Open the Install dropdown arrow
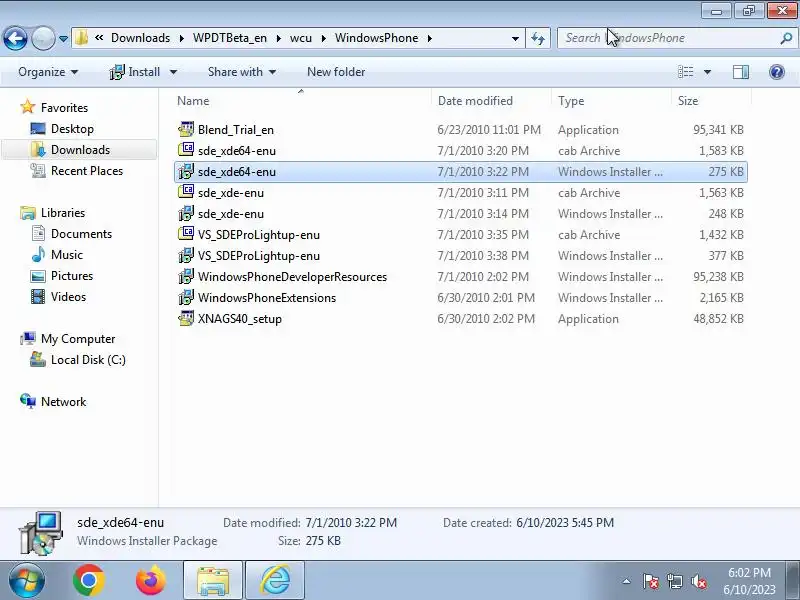The image size is (800, 600). [x=173, y=72]
